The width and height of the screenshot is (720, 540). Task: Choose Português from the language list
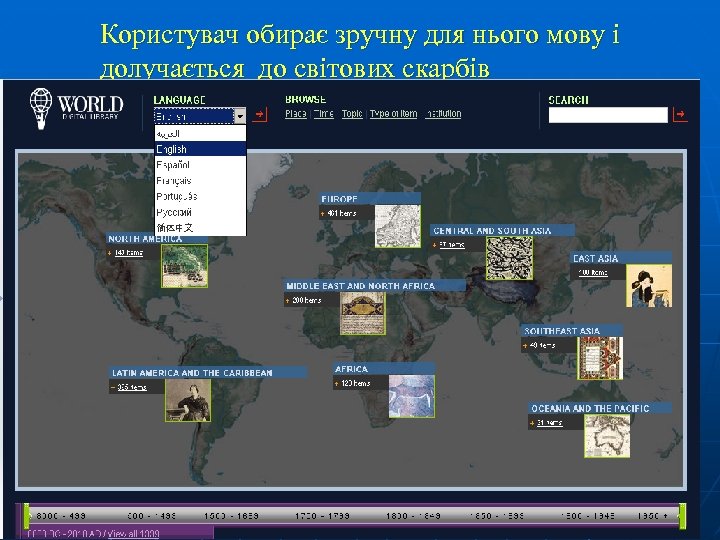coord(200,197)
